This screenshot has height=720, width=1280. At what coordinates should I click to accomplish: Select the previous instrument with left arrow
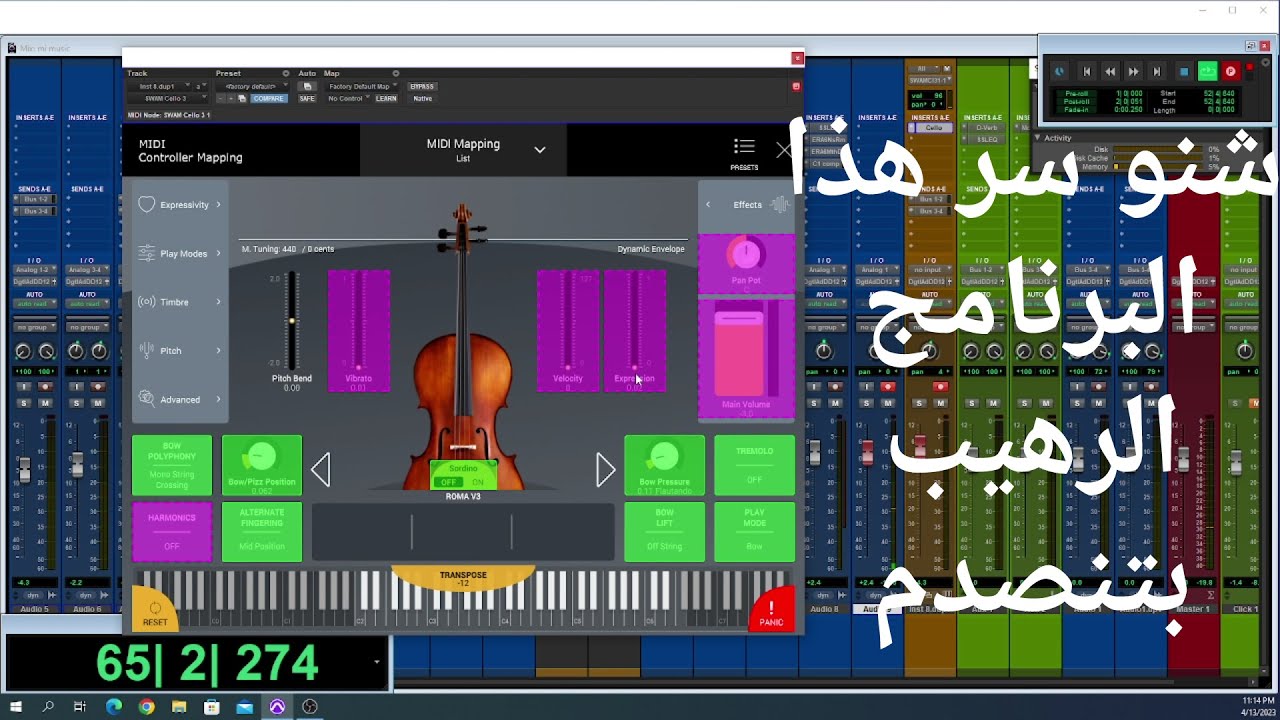coord(320,470)
